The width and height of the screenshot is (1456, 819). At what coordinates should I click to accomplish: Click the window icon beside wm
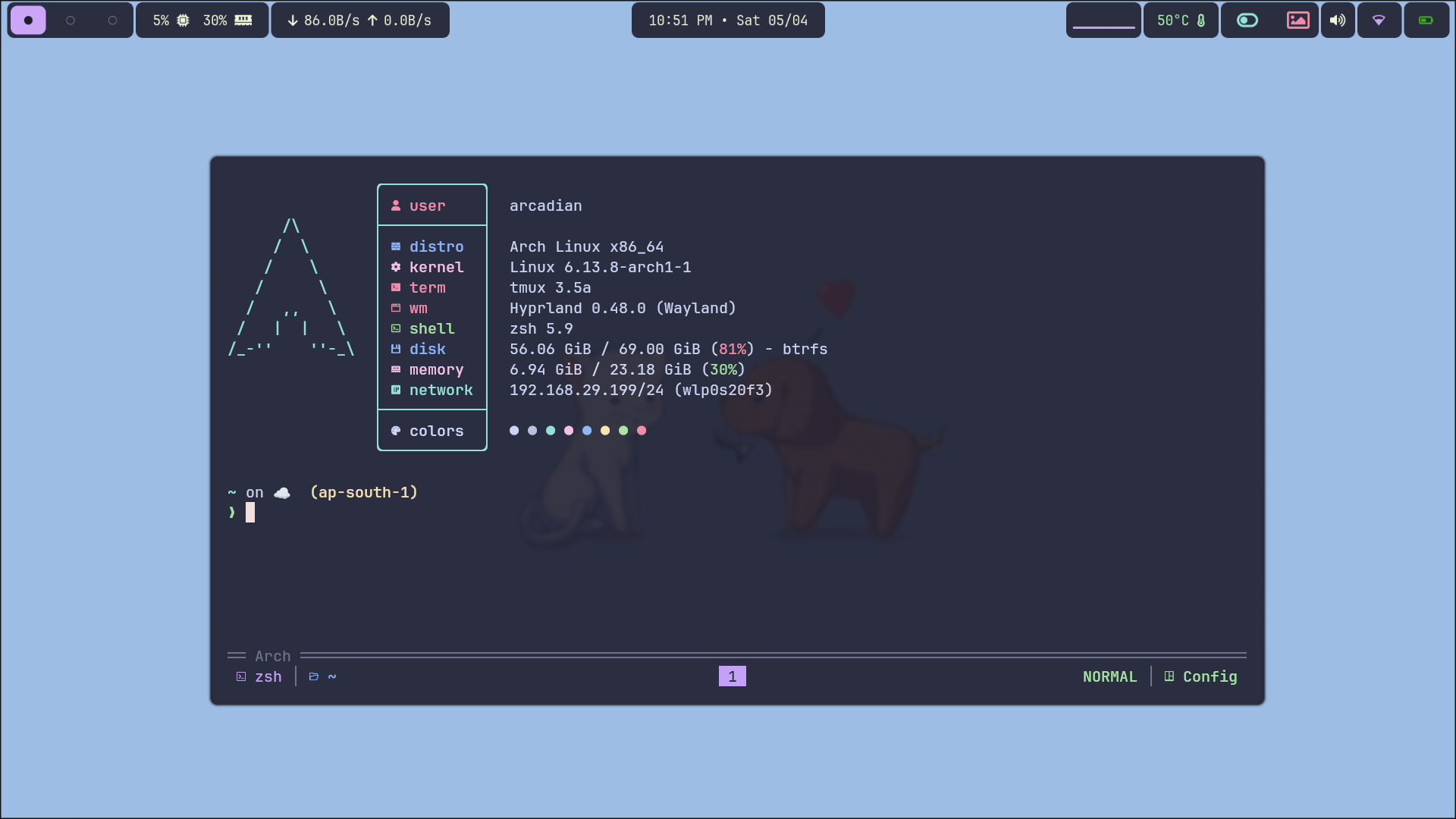pyautogui.click(x=396, y=308)
